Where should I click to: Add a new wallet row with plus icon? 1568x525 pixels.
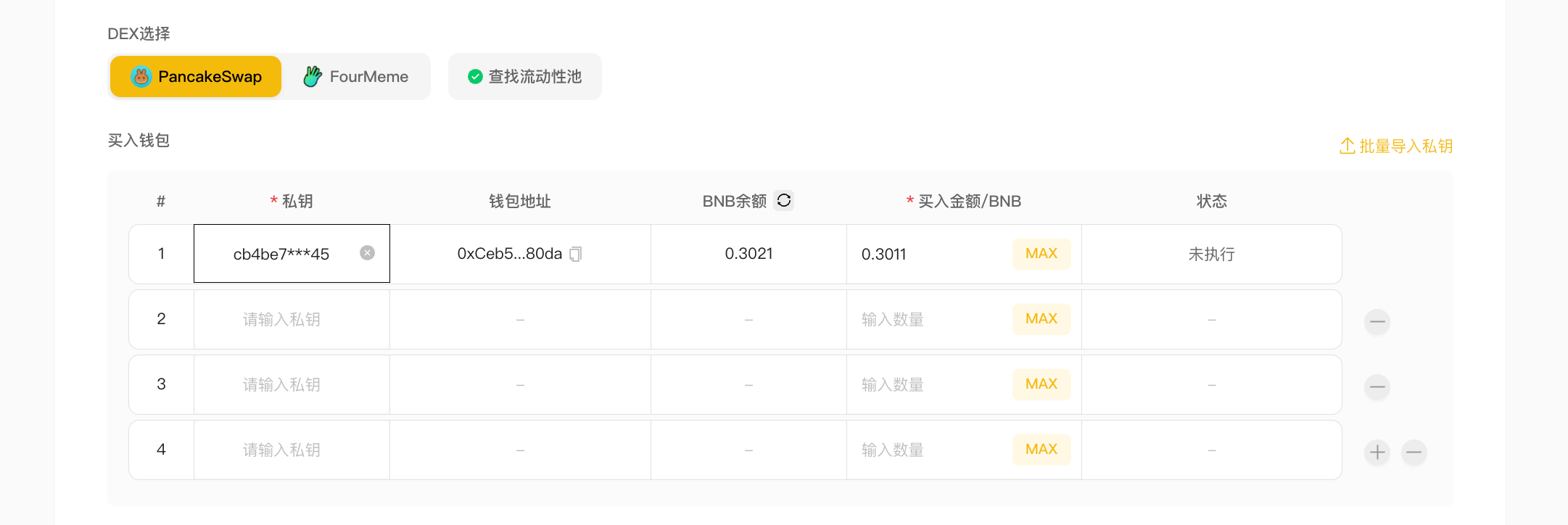pos(1377,452)
